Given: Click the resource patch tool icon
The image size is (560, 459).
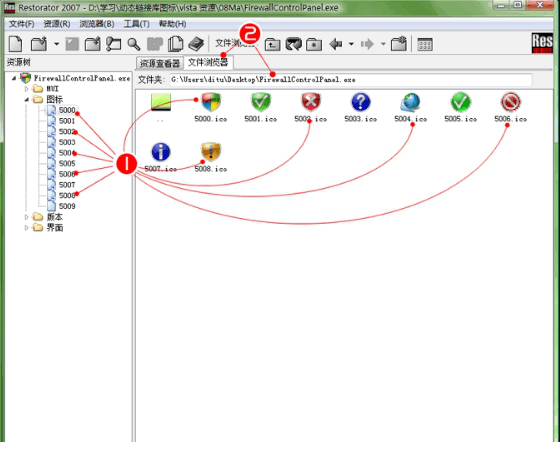Looking at the screenshot, I should pyautogui.click(x=113, y=44).
